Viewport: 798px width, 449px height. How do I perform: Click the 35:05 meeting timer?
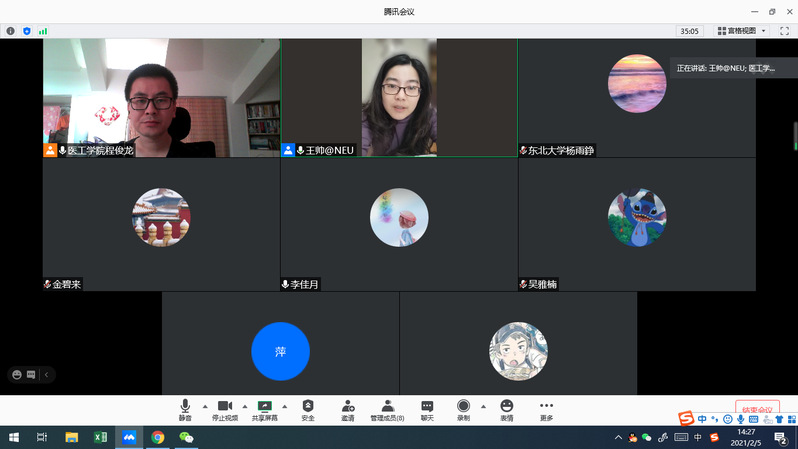pyautogui.click(x=690, y=31)
